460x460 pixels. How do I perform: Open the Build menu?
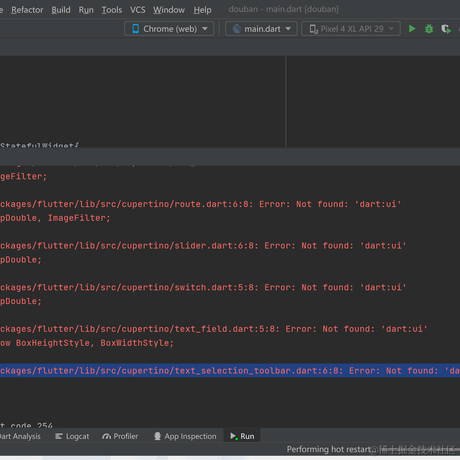[x=61, y=10]
